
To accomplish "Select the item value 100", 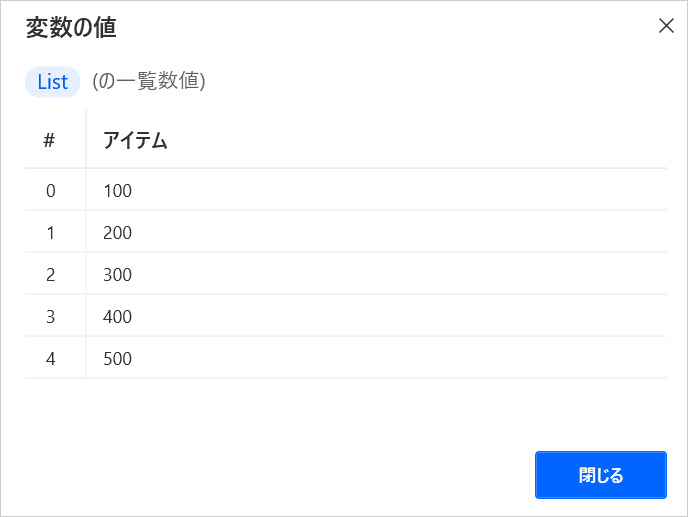I will [117, 190].
